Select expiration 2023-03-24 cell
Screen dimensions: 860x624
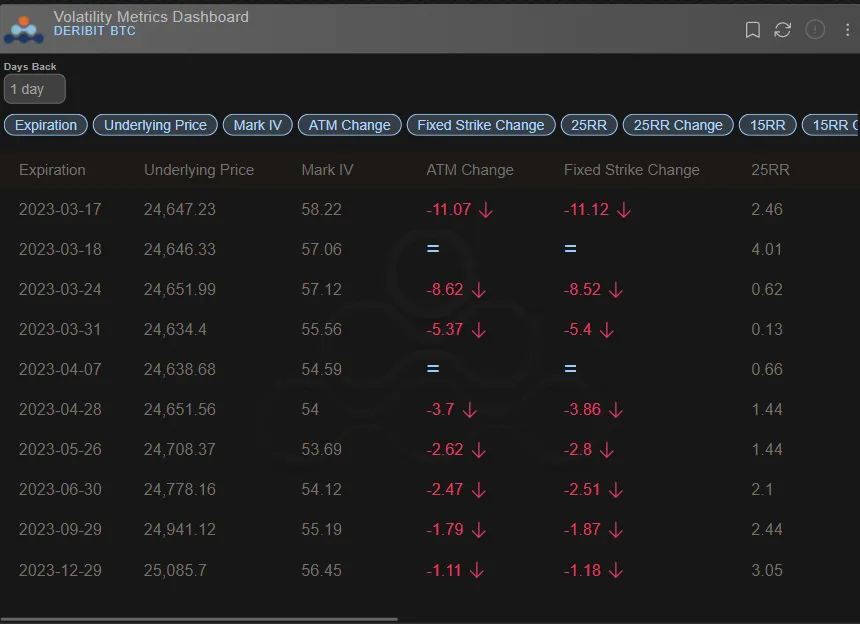(60, 290)
